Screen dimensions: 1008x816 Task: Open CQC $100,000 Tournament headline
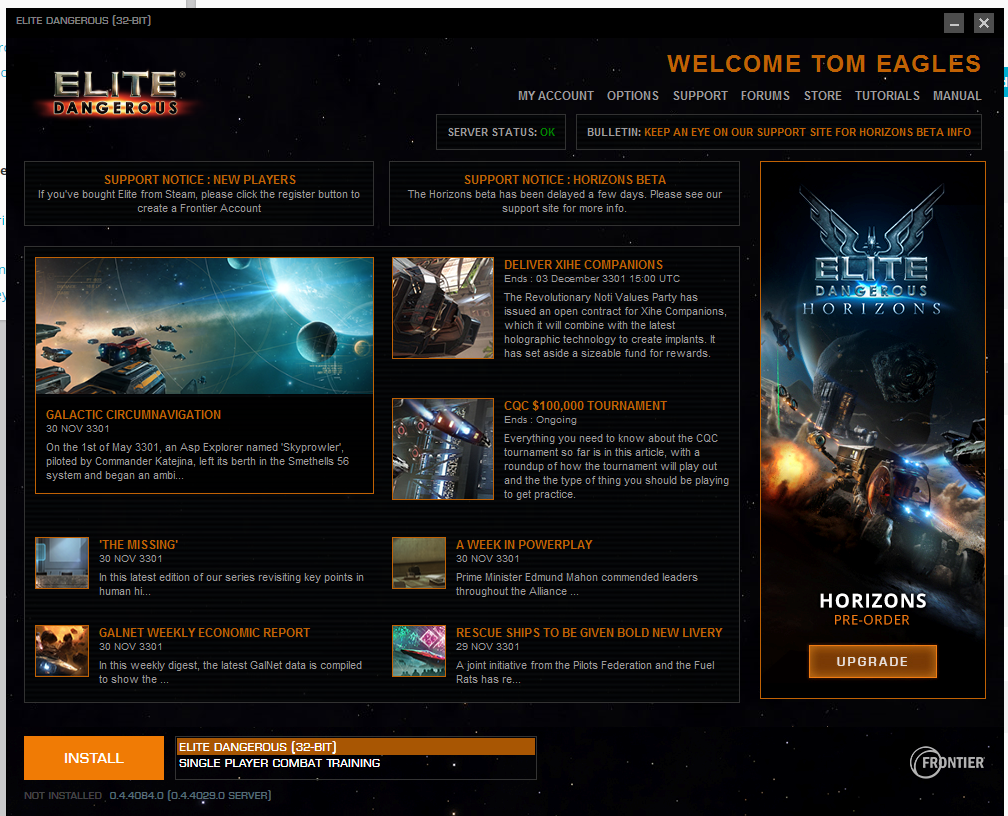[585, 406]
